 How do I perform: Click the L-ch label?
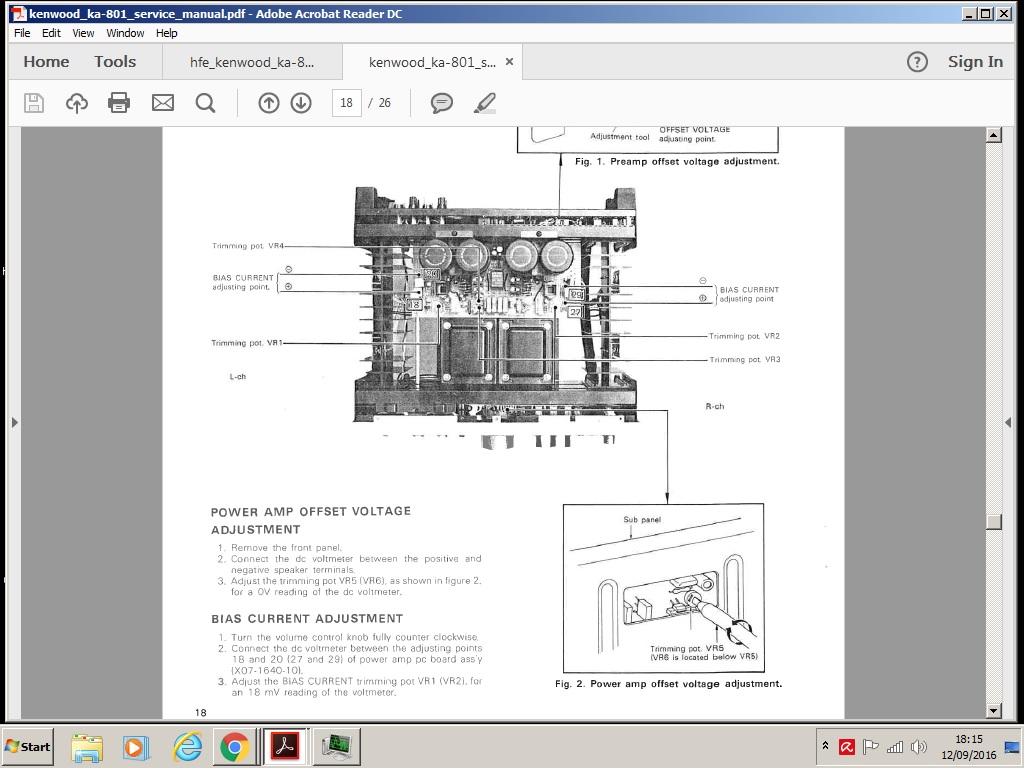(x=238, y=377)
